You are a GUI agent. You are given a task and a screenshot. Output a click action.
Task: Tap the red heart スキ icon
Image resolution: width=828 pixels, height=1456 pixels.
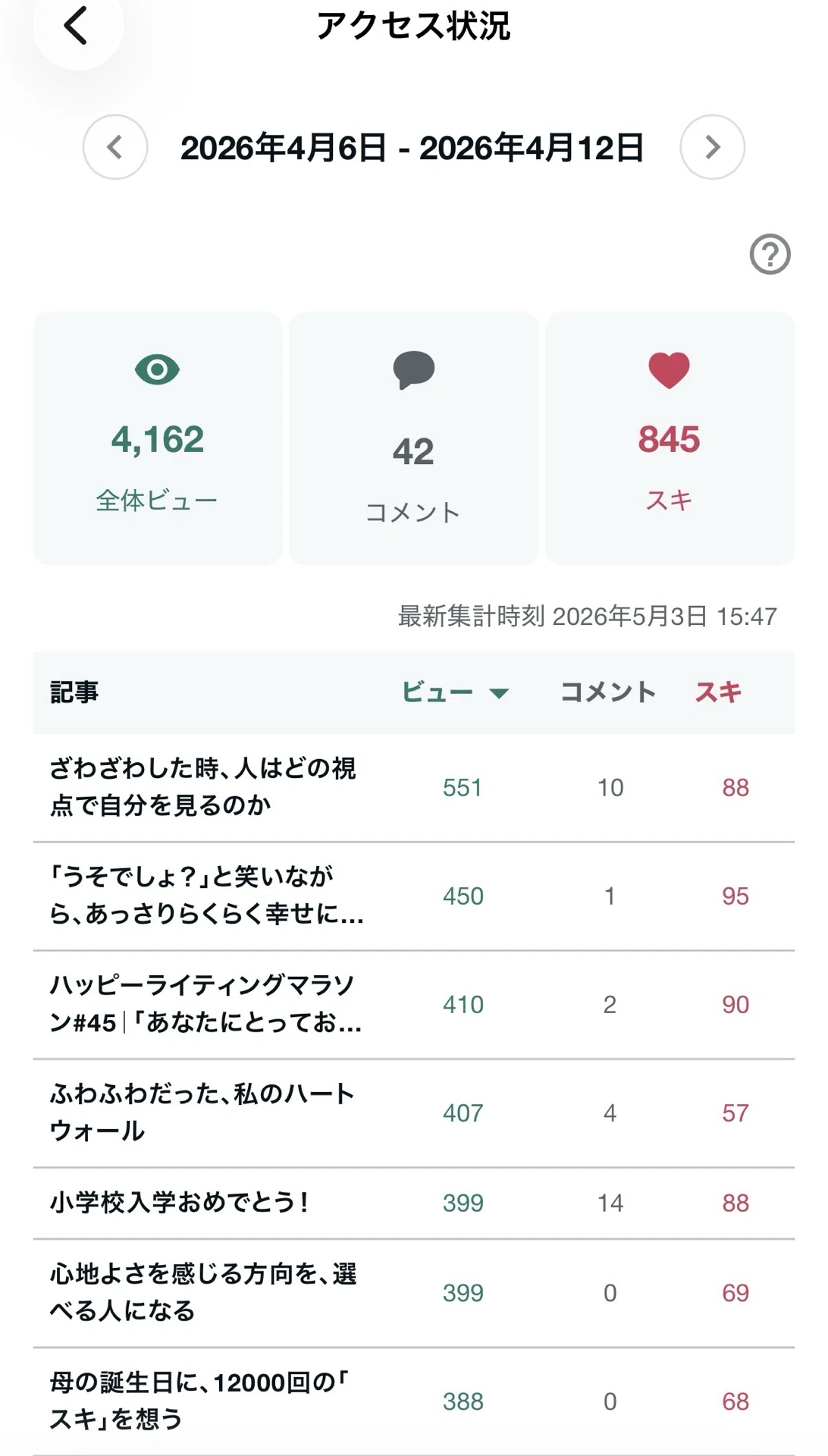tap(669, 371)
